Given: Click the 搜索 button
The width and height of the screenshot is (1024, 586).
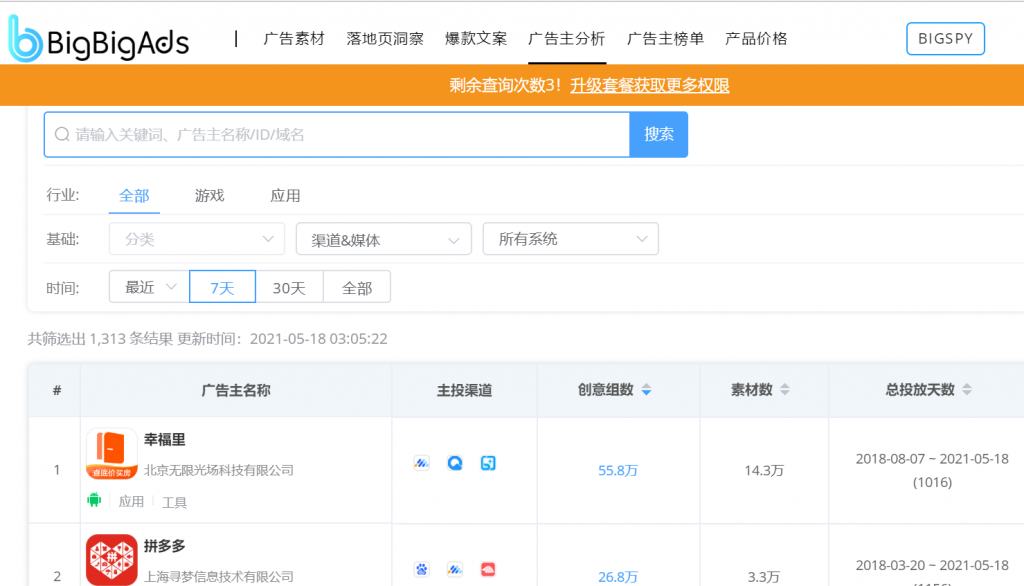Looking at the screenshot, I should [x=658, y=135].
